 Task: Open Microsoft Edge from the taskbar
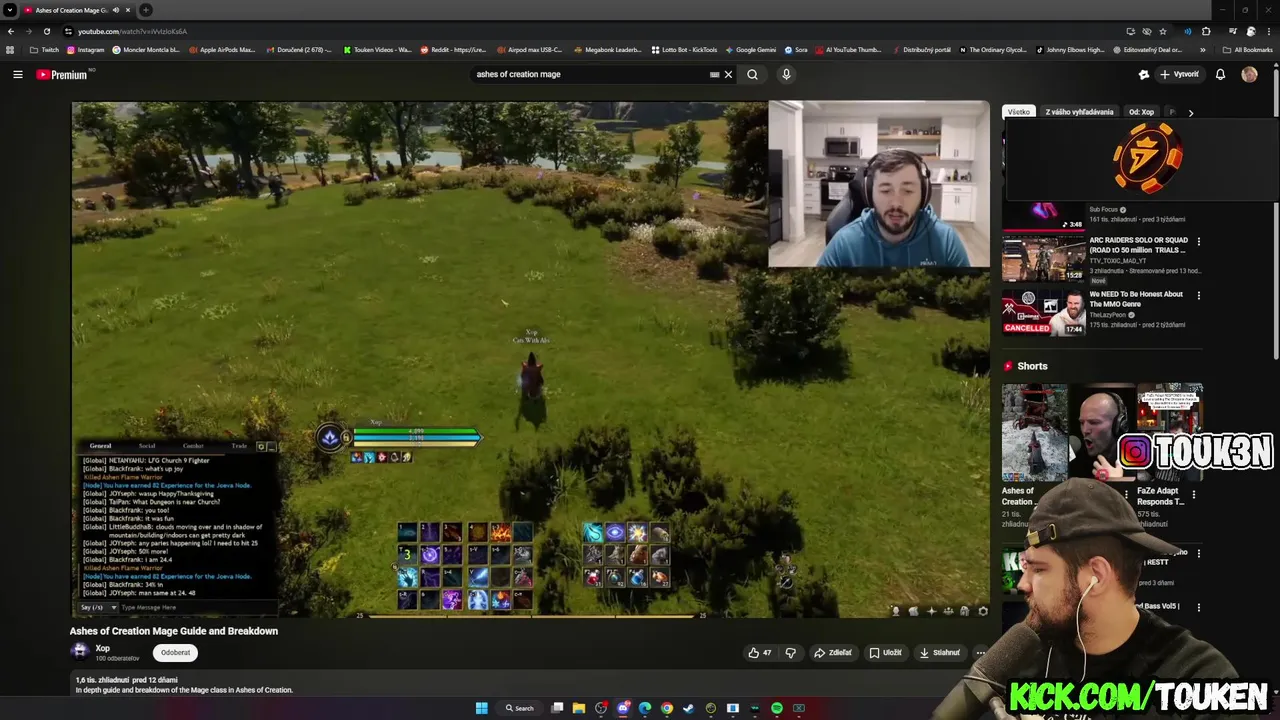644,708
